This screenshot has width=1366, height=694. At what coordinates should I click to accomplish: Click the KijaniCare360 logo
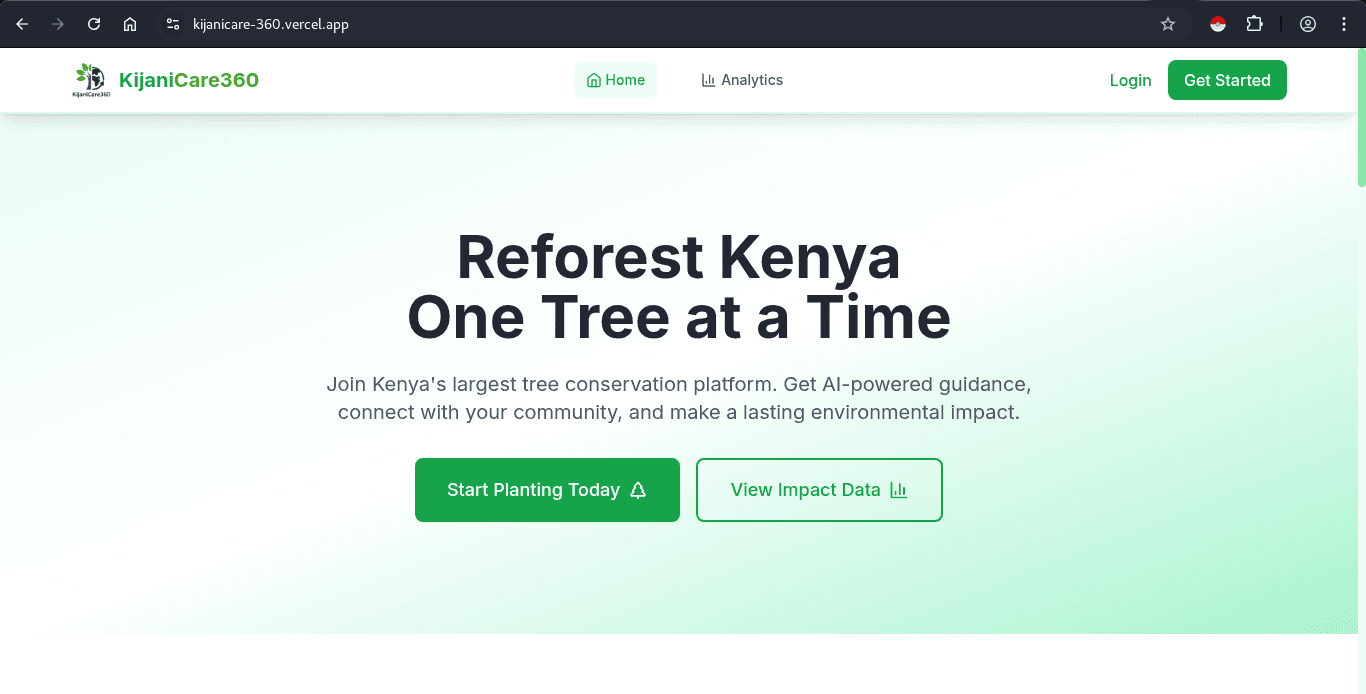[x=91, y=79]
